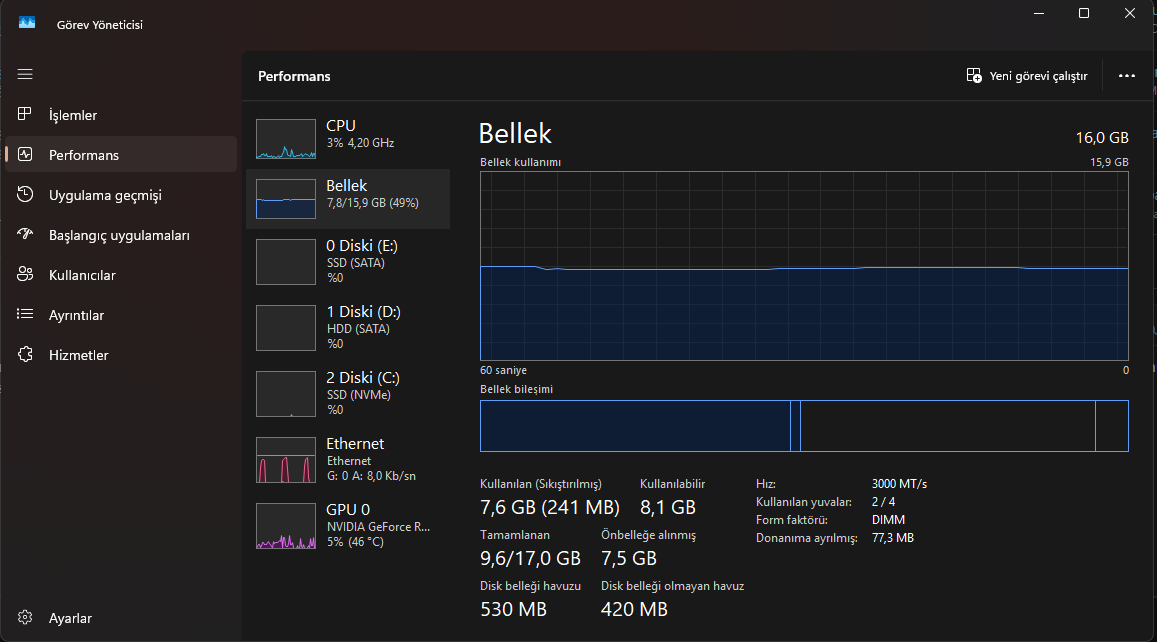Click the 15,9 GB graph maximum label
The image size is (1157, 642).
coord(1109,162)
